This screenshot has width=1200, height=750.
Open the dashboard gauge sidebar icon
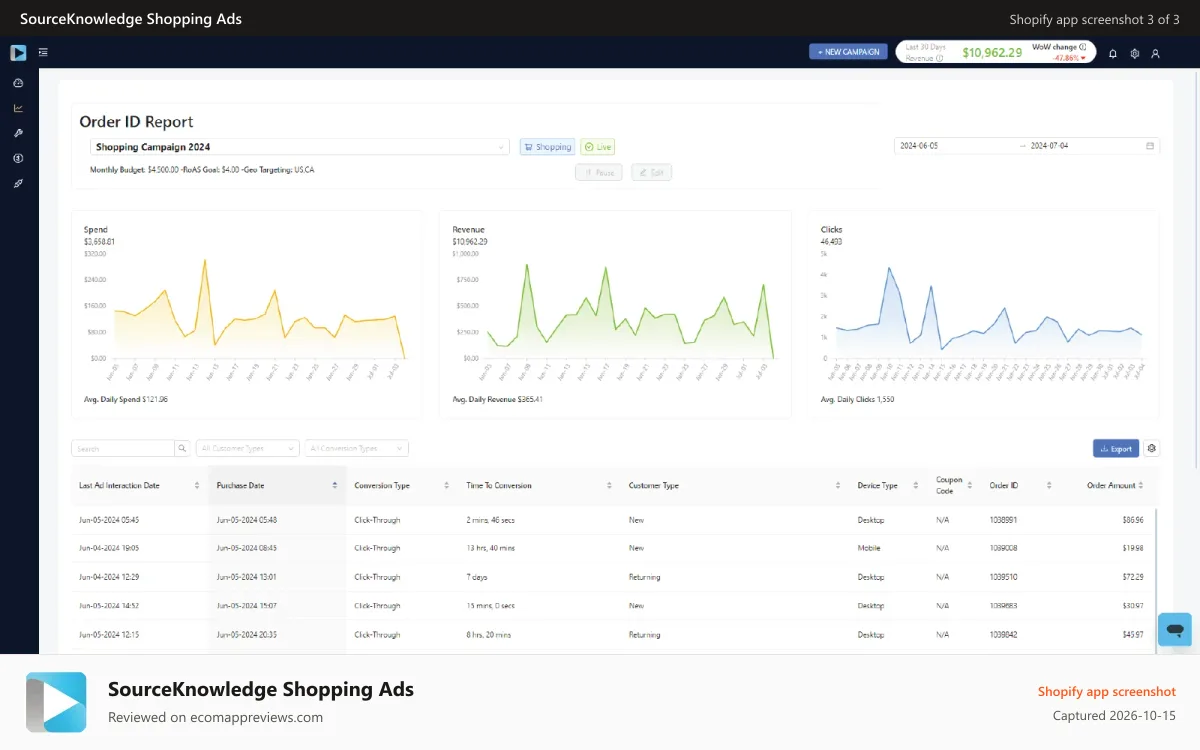tap(18, 83)
